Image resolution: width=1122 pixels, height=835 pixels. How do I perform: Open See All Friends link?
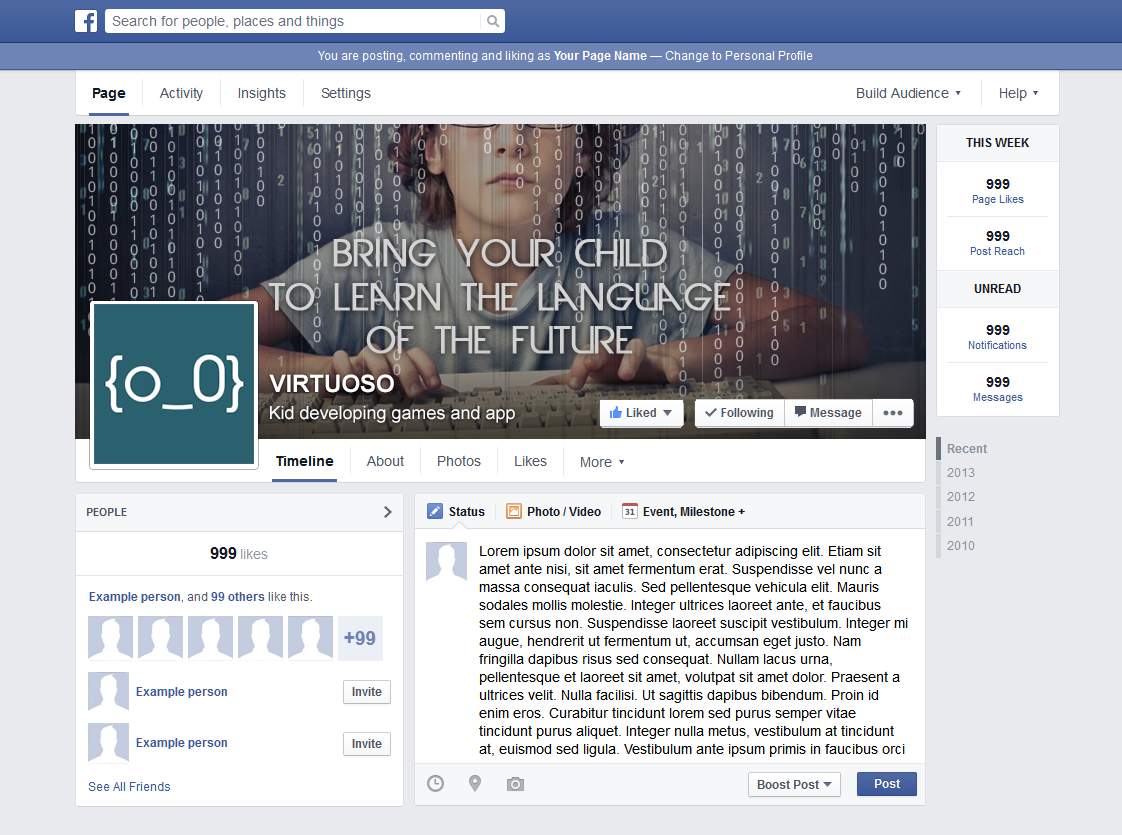coord(129,786)
